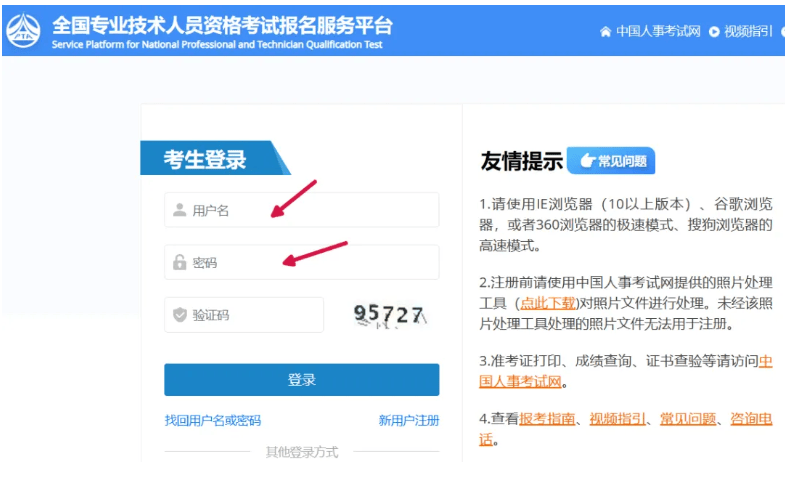Focus the 验证码 input field

click(x=244, y=315)
